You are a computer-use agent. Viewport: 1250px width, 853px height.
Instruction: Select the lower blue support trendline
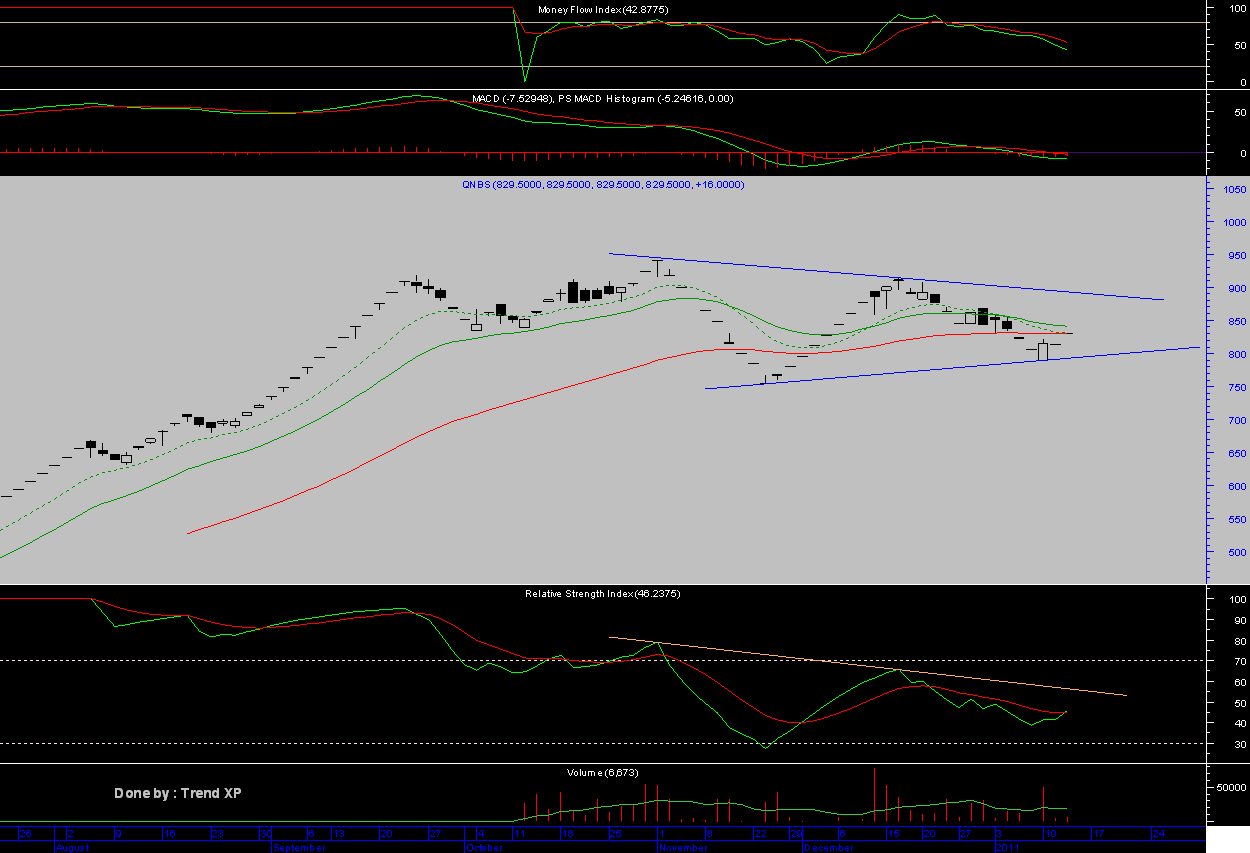pyautogui.click(x=952, y=368)
